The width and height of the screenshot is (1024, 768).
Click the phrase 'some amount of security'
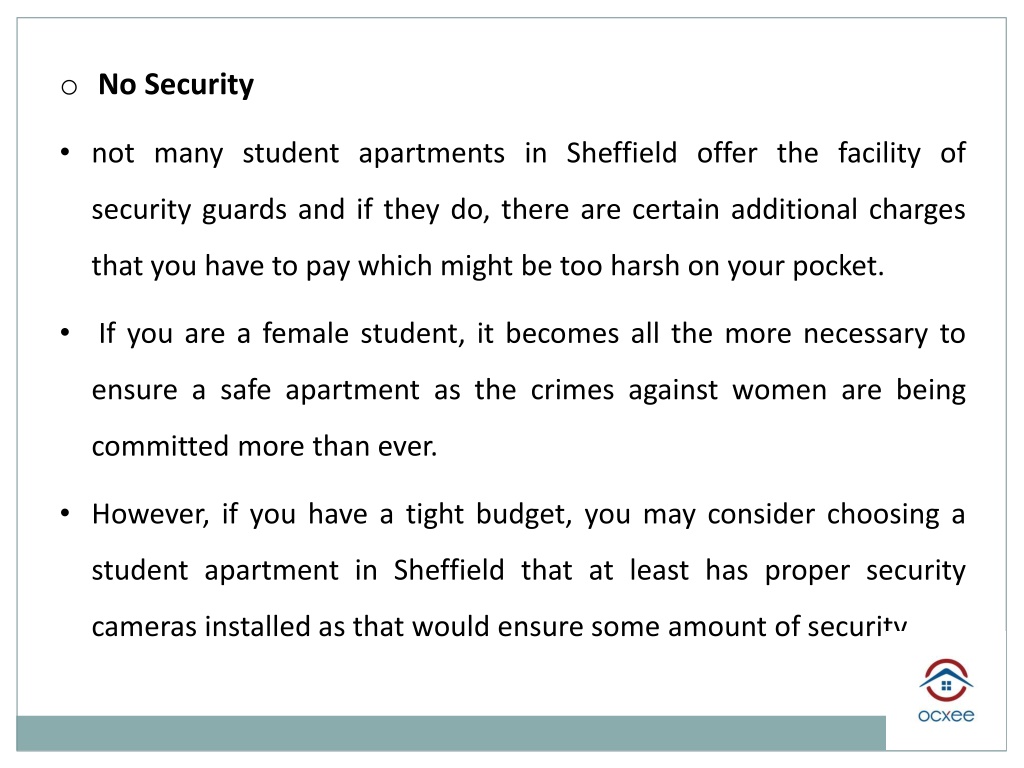pos(748,626)
